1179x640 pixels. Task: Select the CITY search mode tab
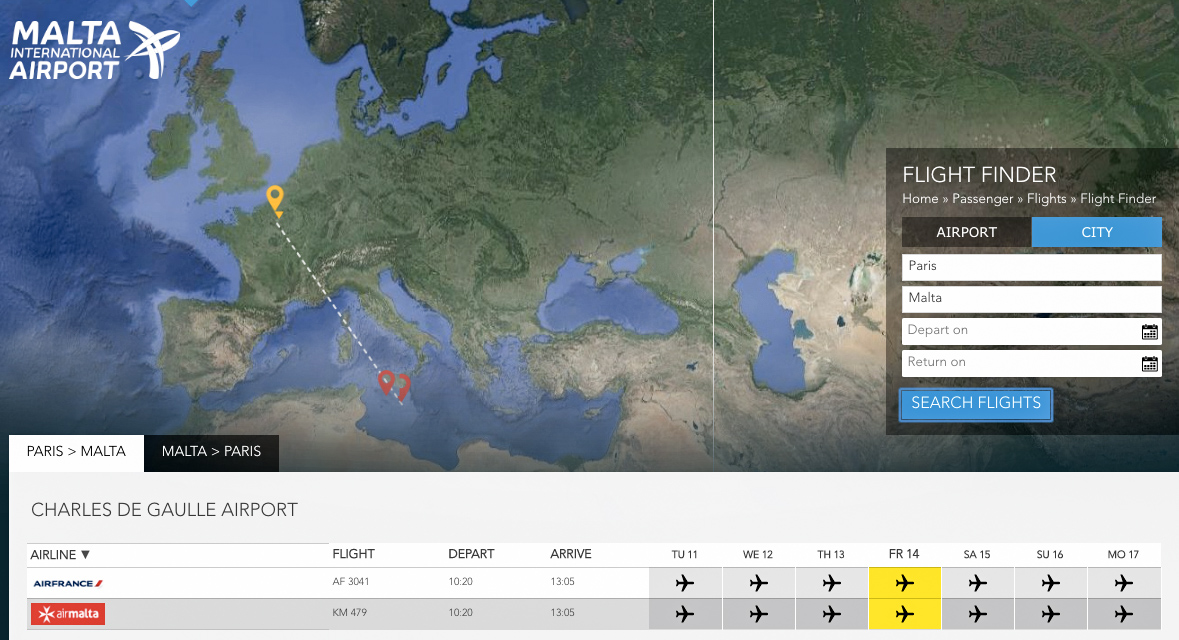coord(1096,232)
